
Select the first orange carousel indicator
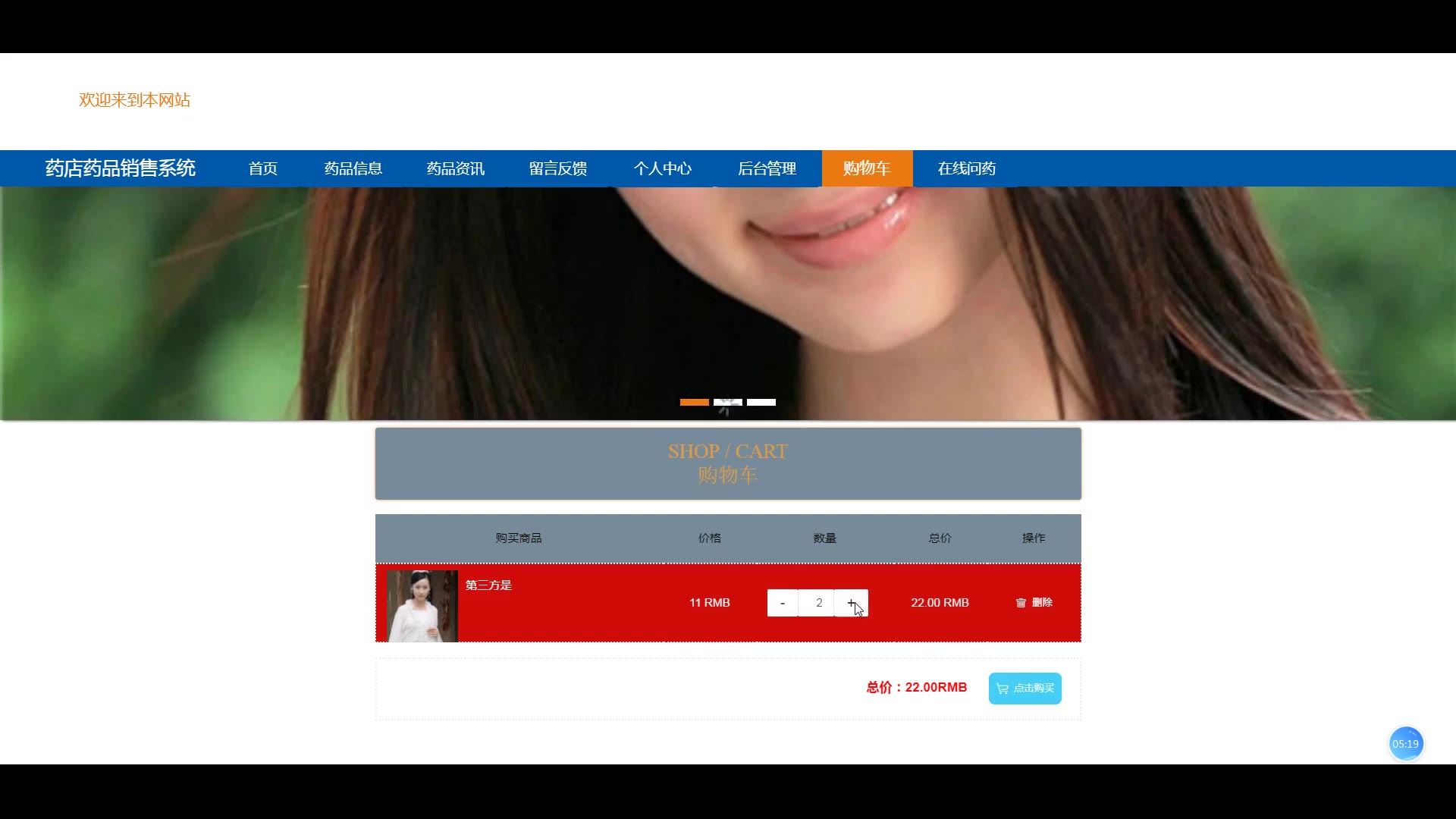694,402
